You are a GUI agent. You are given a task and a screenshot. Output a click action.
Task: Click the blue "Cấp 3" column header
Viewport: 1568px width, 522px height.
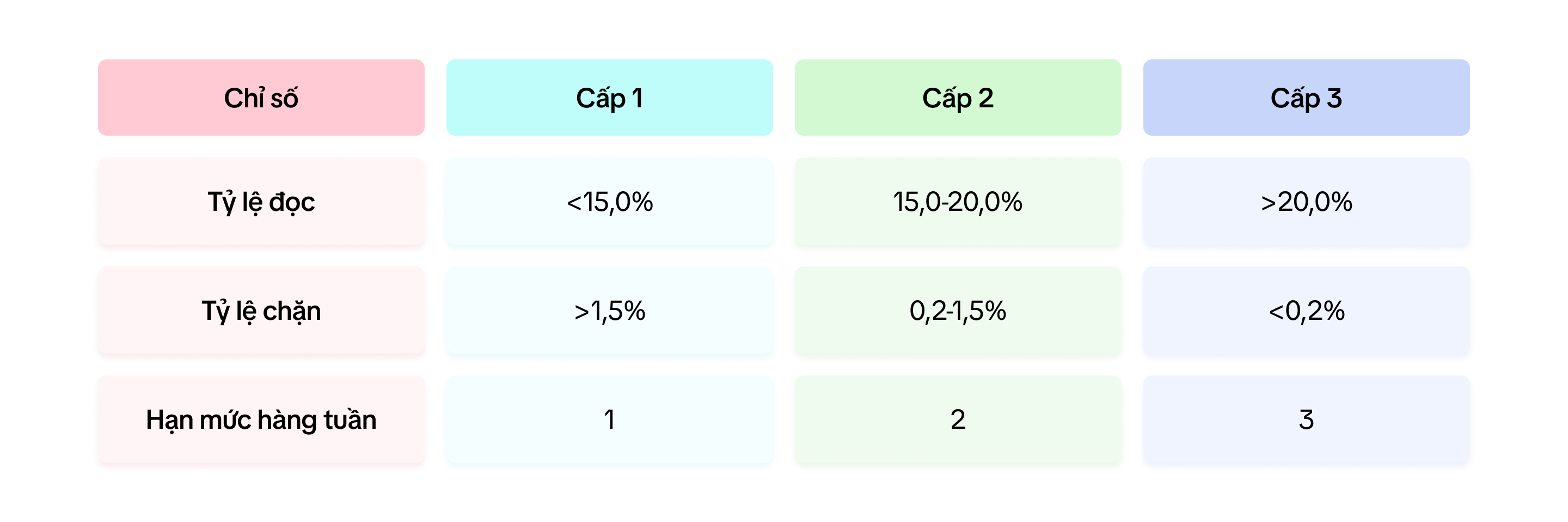click(1306, 98)
